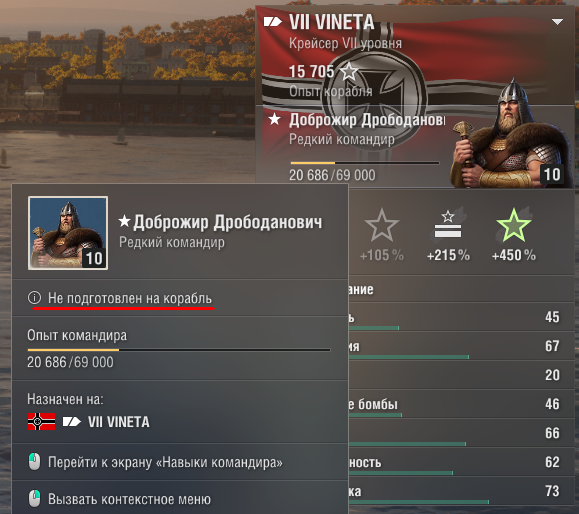Click the commander XP bar in ship card

tap(365, 162)
